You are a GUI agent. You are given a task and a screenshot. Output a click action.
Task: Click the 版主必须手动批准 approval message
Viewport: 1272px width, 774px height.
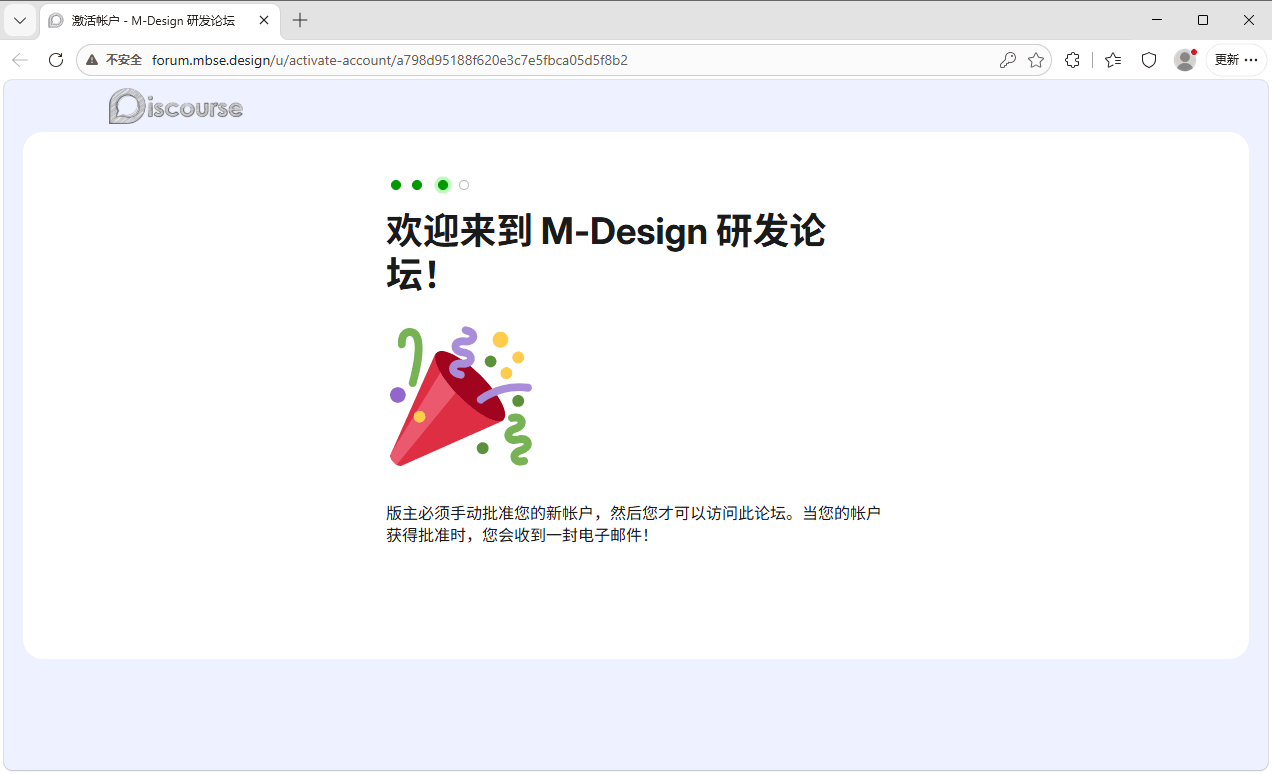[x=633, y=524]
